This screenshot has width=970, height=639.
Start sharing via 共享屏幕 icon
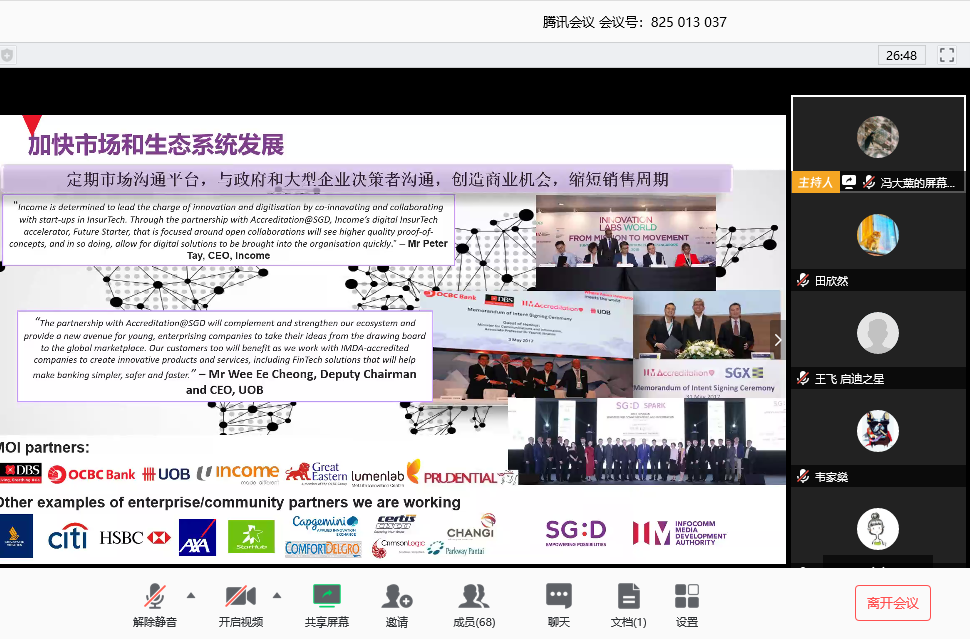pyautogui.click(x=327, y=605)
